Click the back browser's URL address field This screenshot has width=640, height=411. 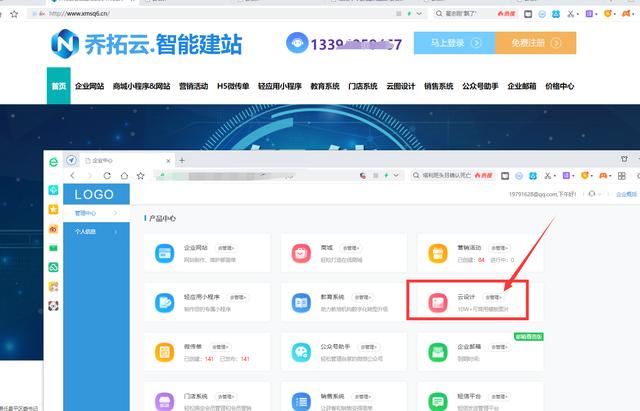coord(212,13)
